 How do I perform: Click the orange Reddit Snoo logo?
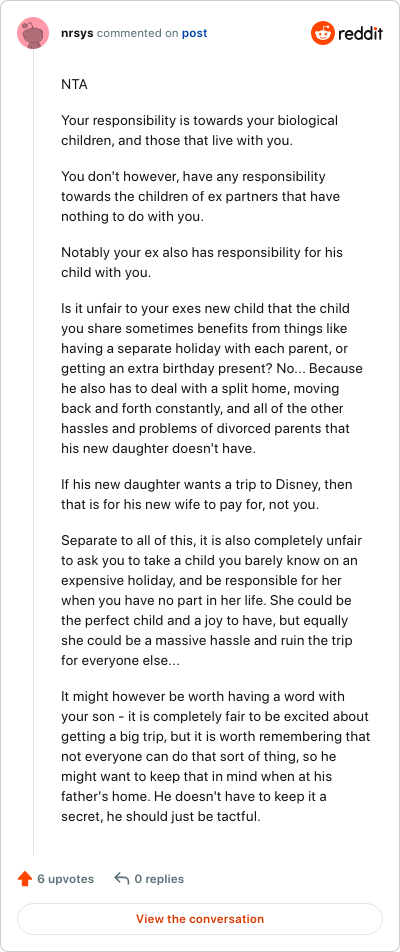coord(323,33)
